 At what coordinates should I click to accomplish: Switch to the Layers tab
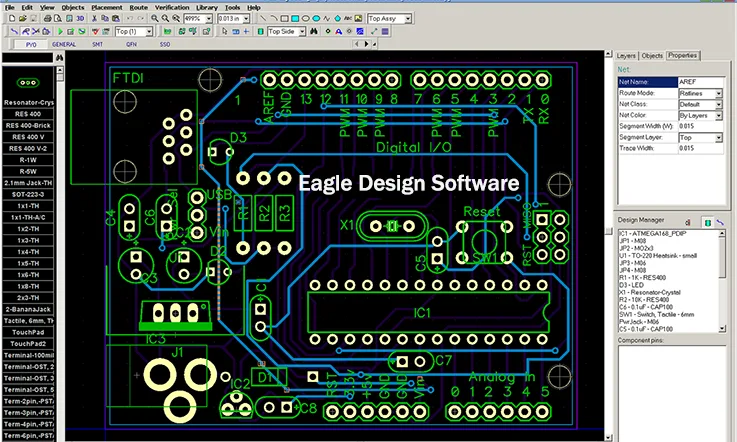tap(626, 55)
